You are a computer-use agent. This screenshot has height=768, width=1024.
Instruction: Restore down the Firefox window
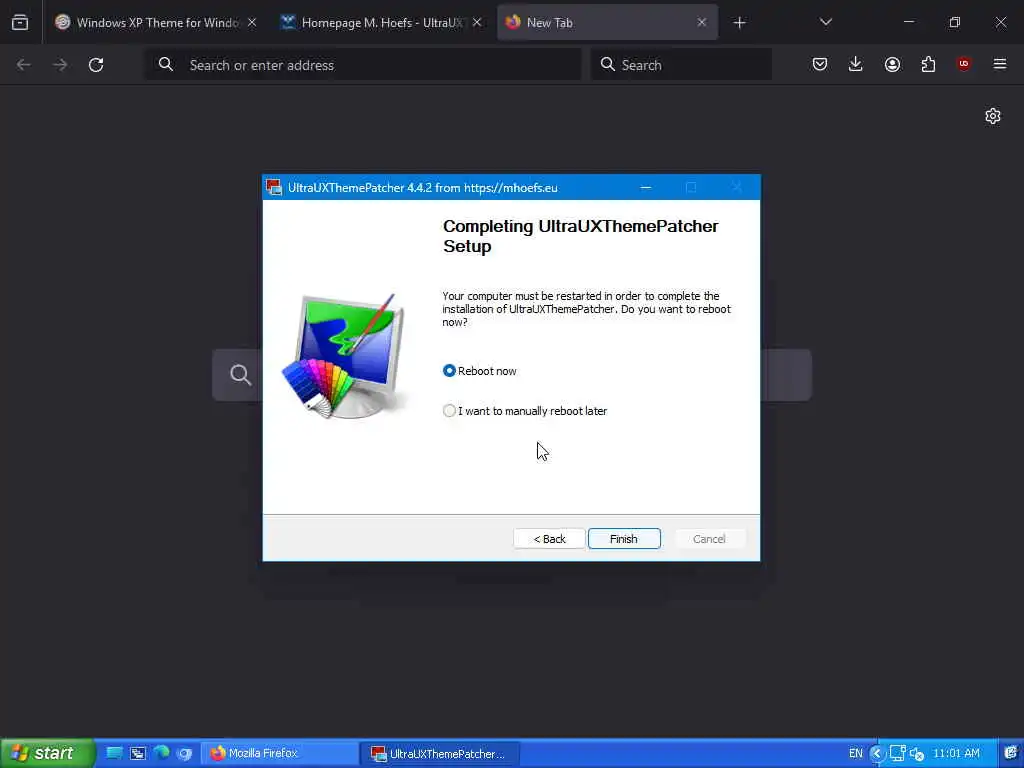click(955, 22)
